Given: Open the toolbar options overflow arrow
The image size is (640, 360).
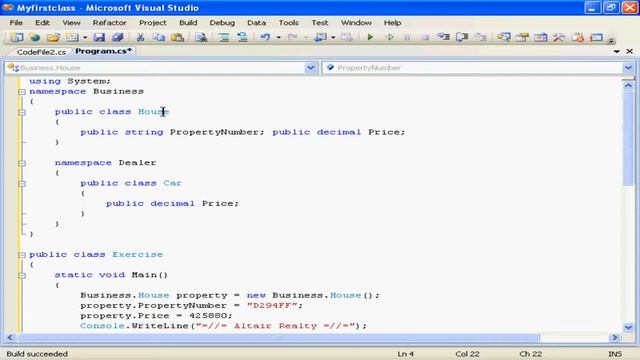Looking at the screenshot, I should click(x=611, y=40).
